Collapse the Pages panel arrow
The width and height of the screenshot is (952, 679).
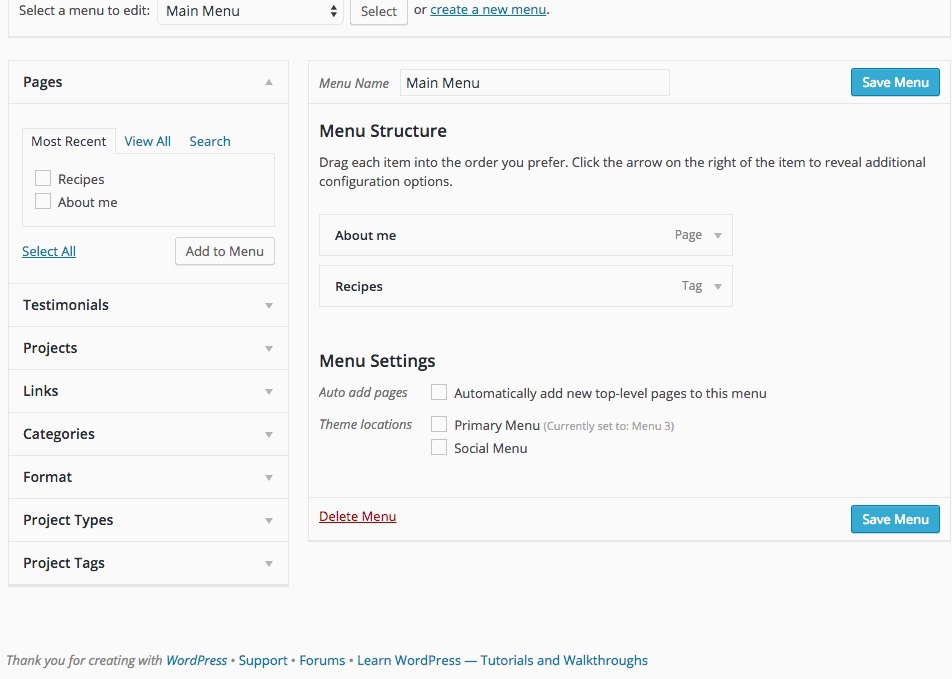tap(268, 83)
